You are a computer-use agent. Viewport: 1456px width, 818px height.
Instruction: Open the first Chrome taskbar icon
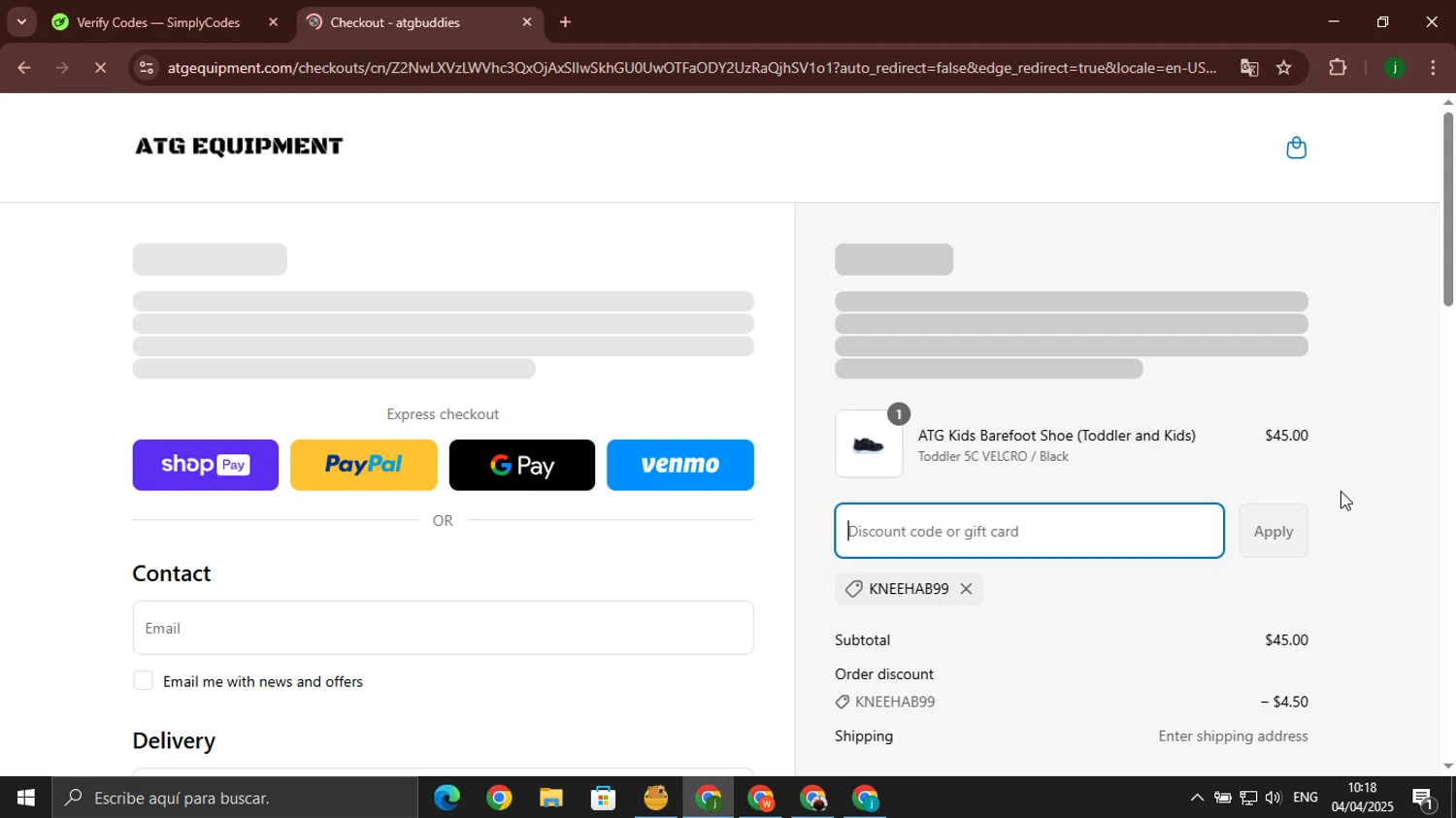coord(499,798)
